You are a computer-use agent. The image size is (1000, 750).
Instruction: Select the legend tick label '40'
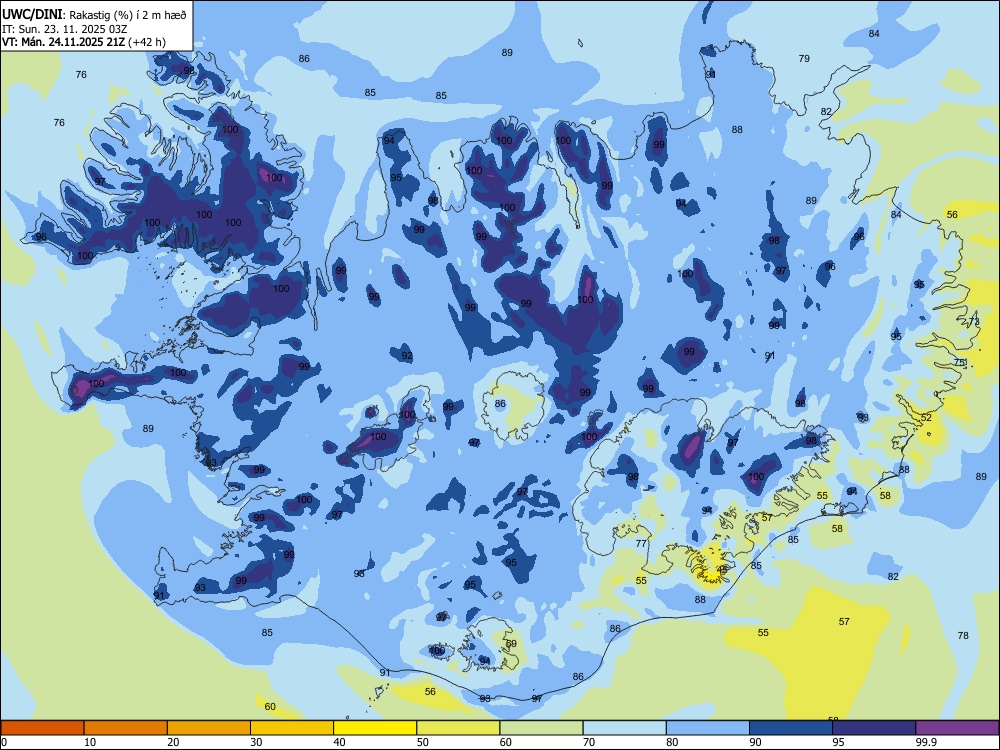point(340,742)
